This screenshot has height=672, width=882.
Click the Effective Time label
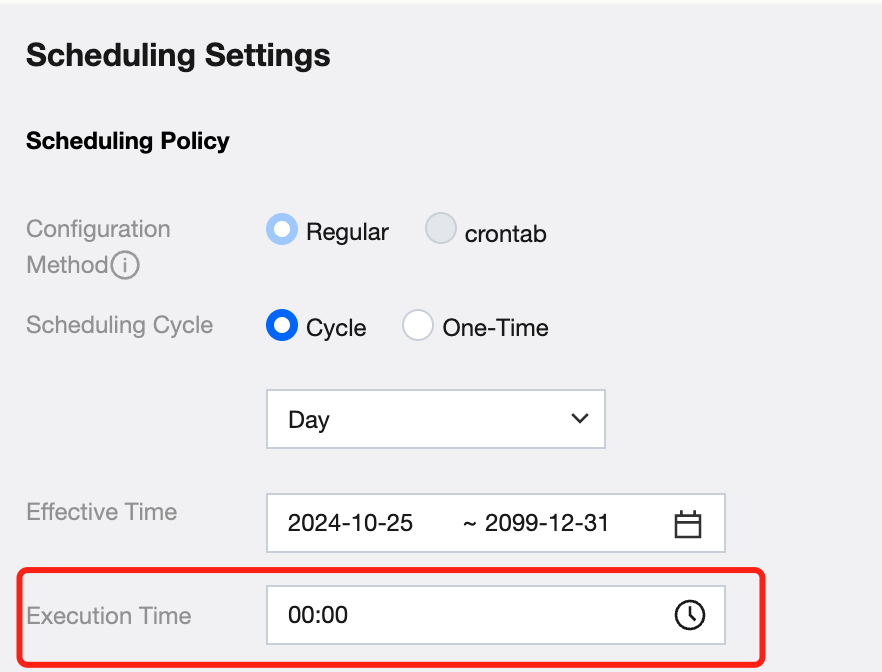click(x=101, y=512)
